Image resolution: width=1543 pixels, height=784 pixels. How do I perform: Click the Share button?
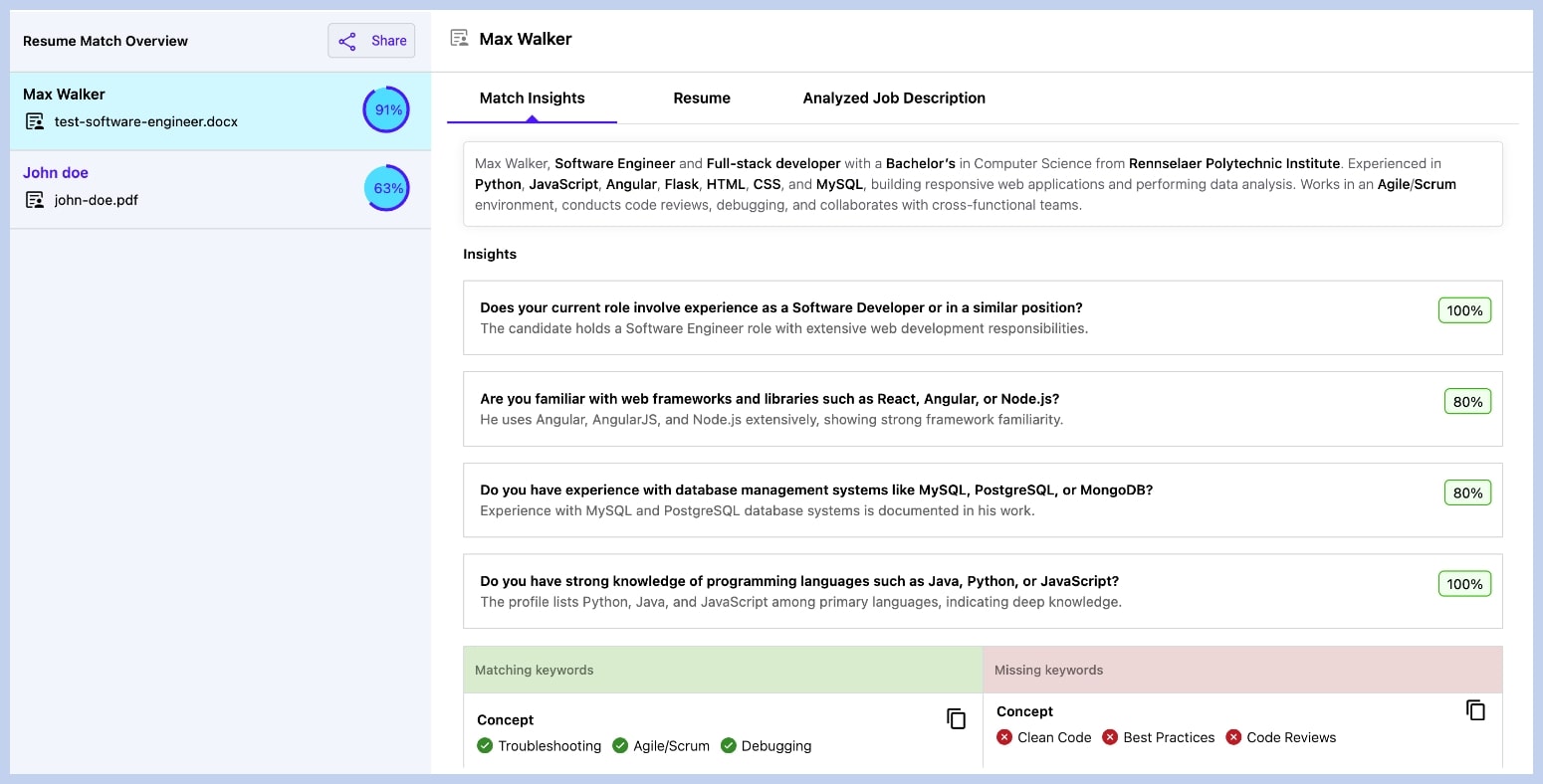[371, 41]
